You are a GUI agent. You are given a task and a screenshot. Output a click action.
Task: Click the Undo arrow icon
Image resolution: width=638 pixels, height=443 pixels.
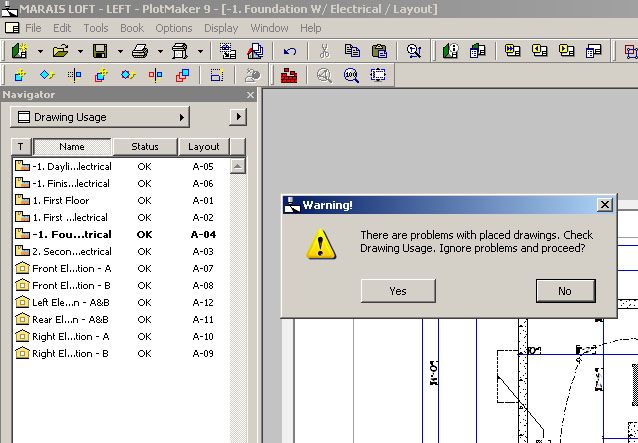[290, 51]
